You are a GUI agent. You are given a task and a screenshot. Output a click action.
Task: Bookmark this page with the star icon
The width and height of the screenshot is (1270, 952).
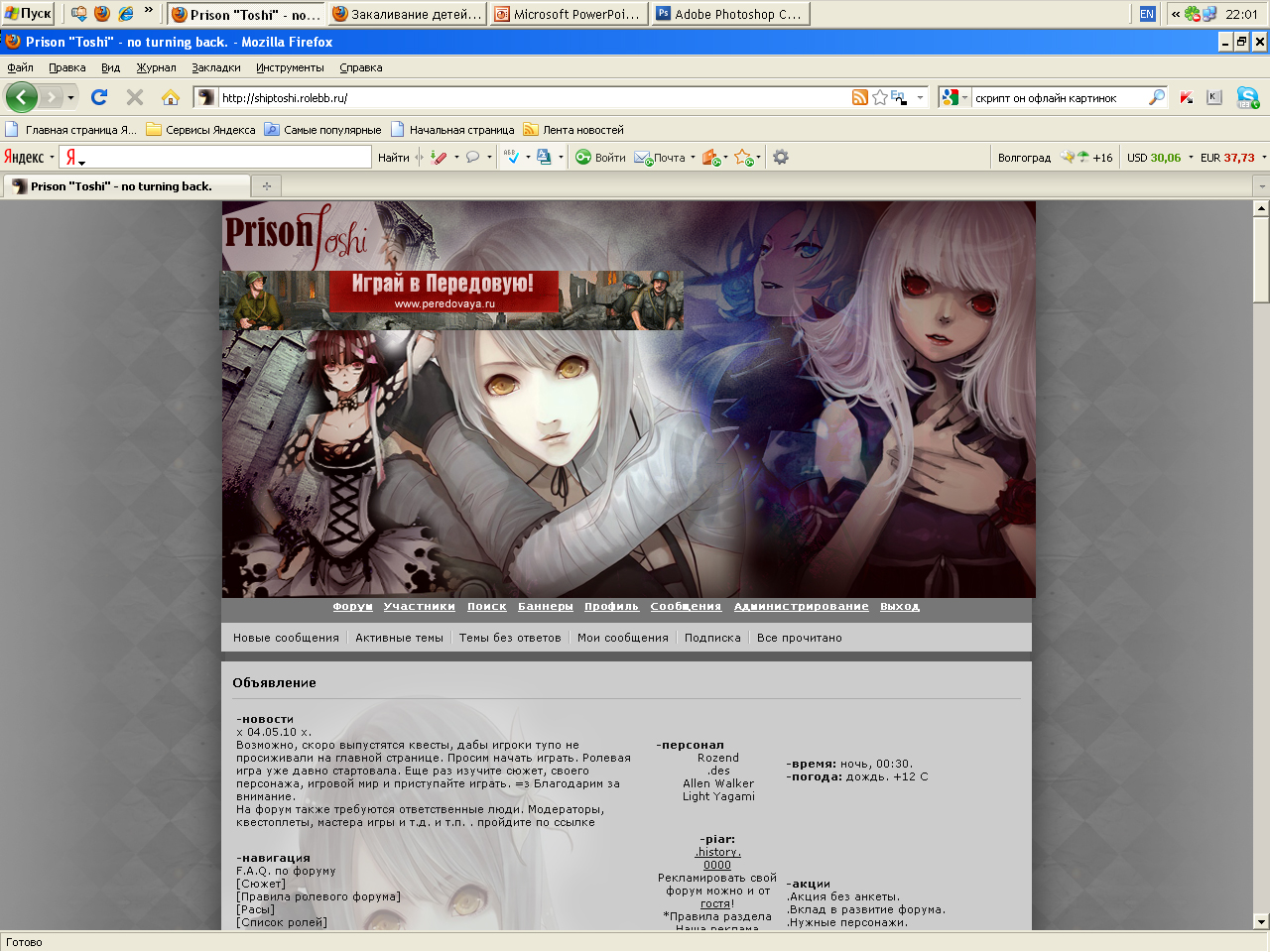click(x=879, y=97)
